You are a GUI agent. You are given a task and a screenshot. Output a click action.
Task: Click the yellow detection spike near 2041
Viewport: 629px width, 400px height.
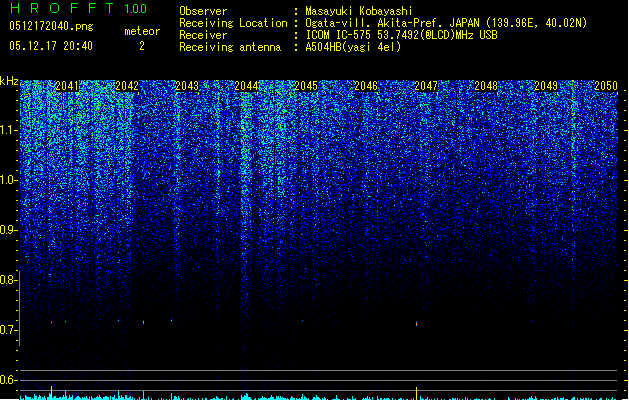(52, 393)
